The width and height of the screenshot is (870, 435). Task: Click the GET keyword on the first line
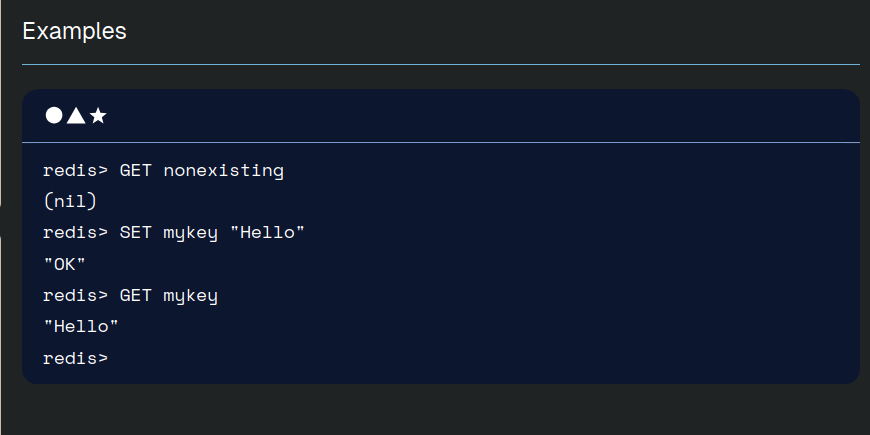(135, 170)
